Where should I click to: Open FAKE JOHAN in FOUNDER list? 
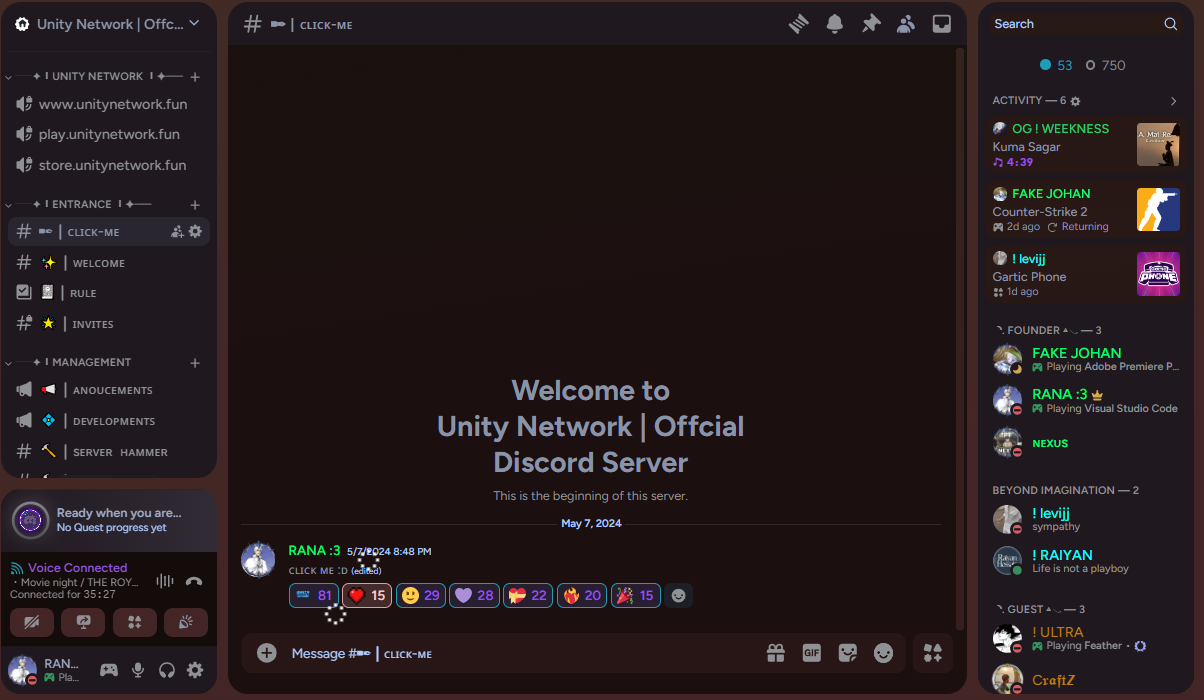point(1086,359)
